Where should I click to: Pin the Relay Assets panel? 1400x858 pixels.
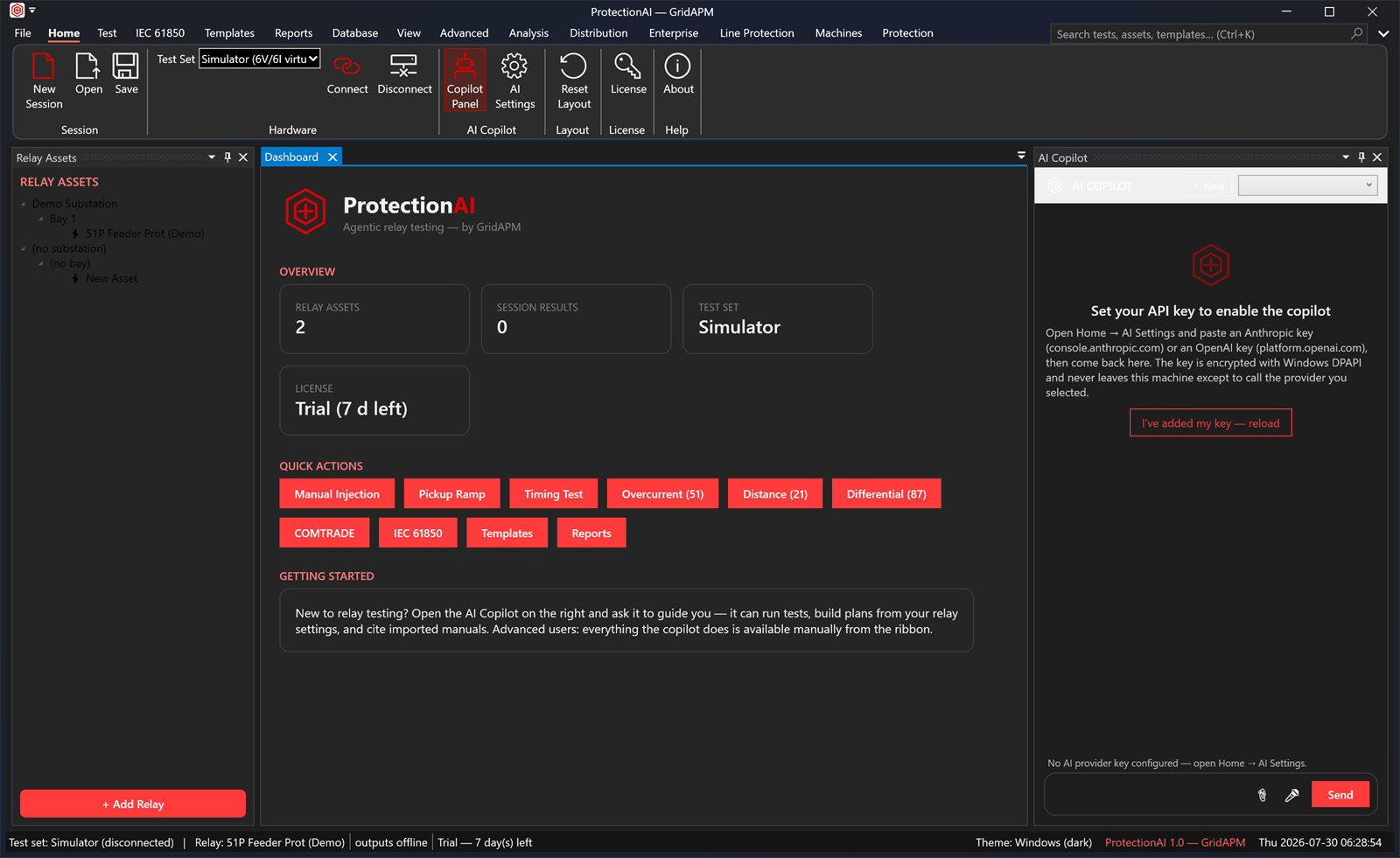[x=227, y=157]
